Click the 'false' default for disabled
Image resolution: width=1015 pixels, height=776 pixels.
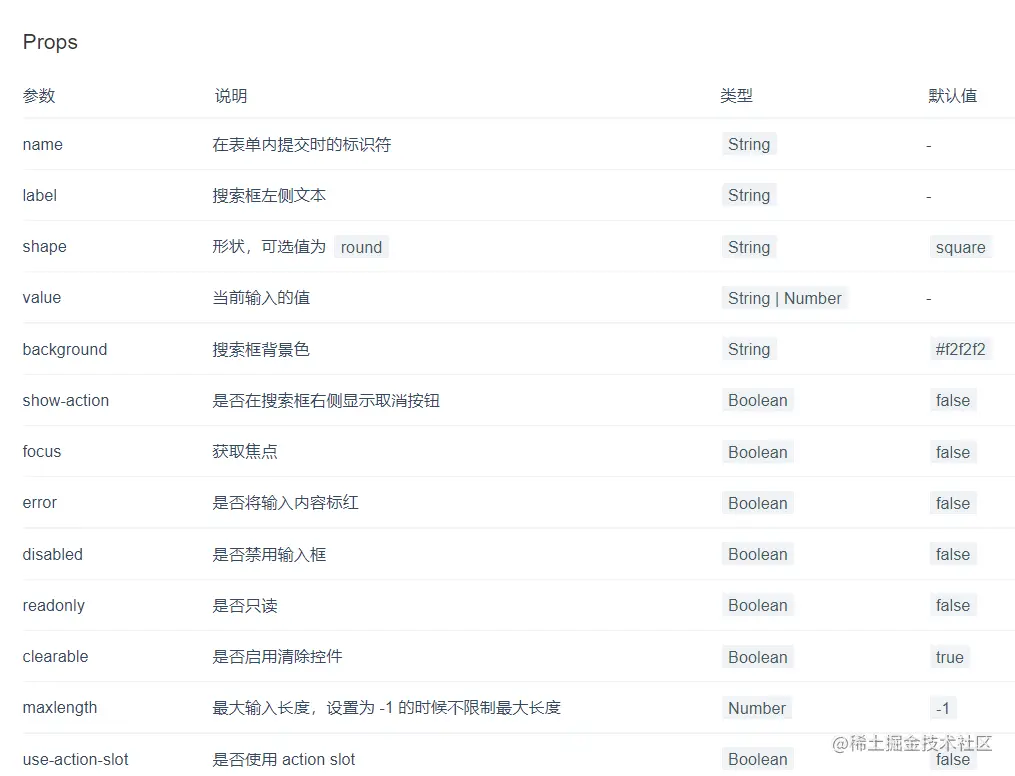tap(953, 555)
